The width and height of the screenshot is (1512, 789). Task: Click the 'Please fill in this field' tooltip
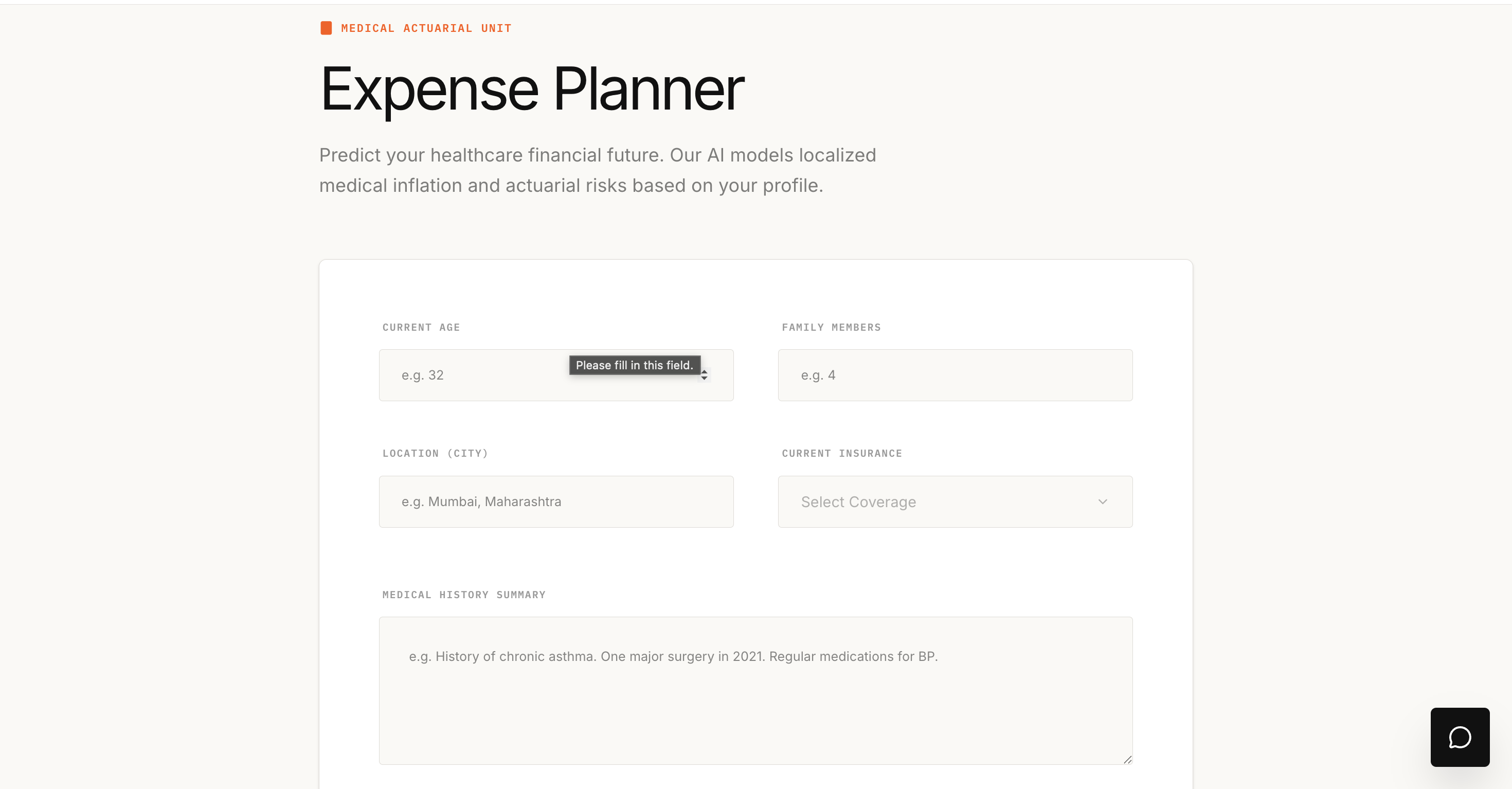point(634,365)
